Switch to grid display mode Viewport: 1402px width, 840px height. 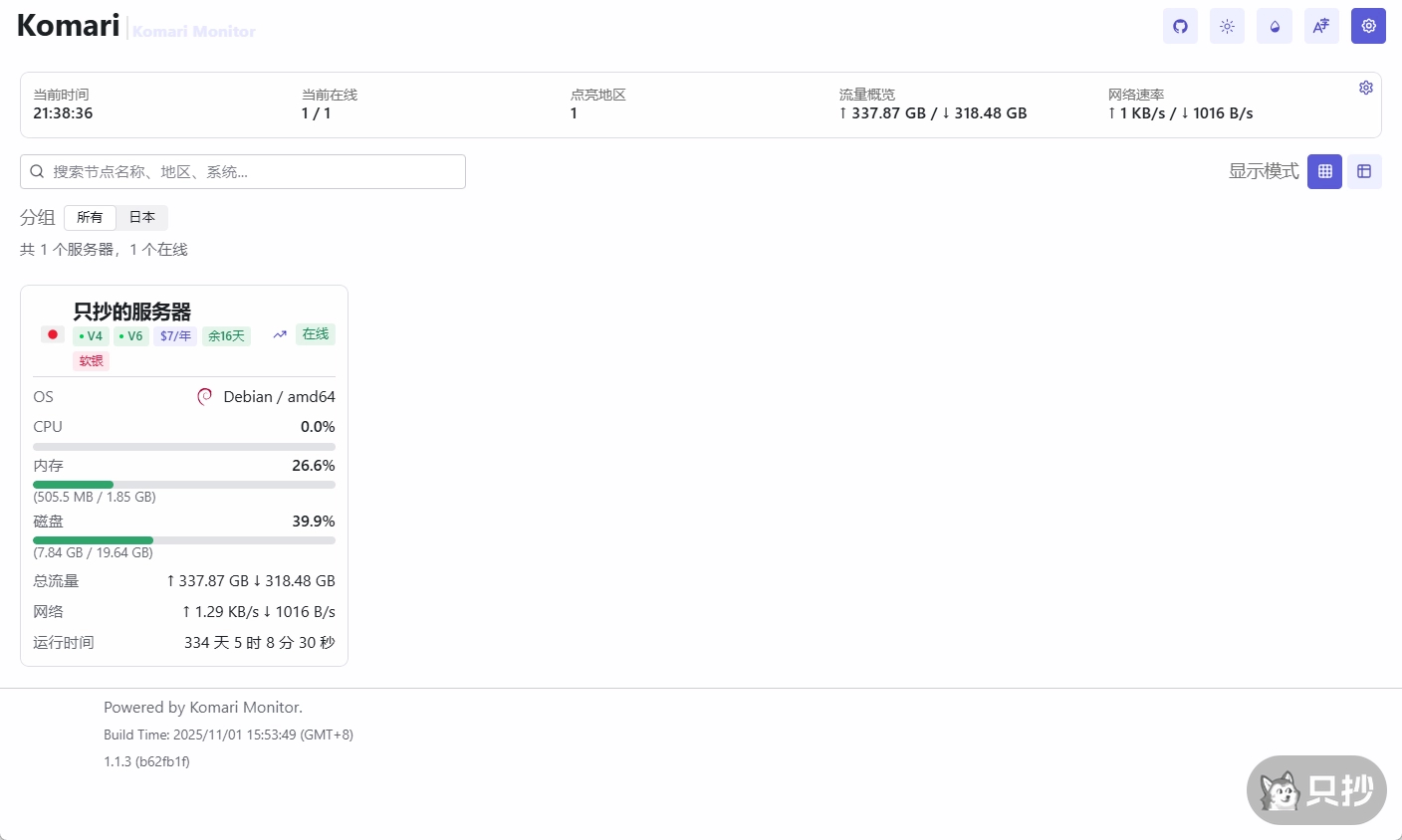1324,171
